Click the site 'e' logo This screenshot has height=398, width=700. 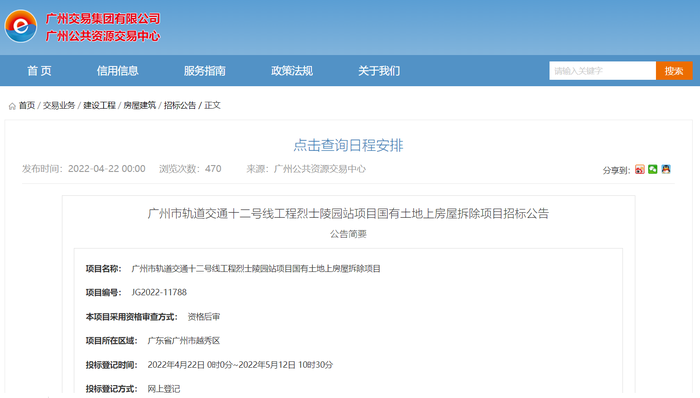21,26
